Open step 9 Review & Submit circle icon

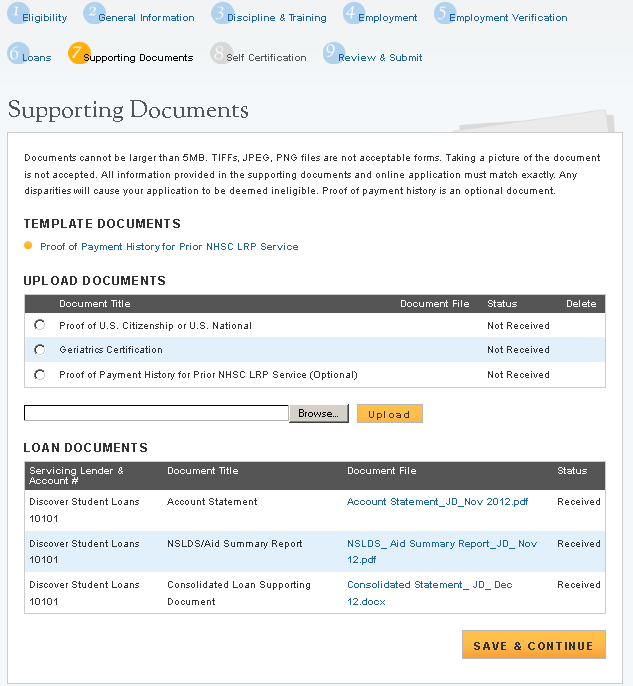(x=334, y=53)
